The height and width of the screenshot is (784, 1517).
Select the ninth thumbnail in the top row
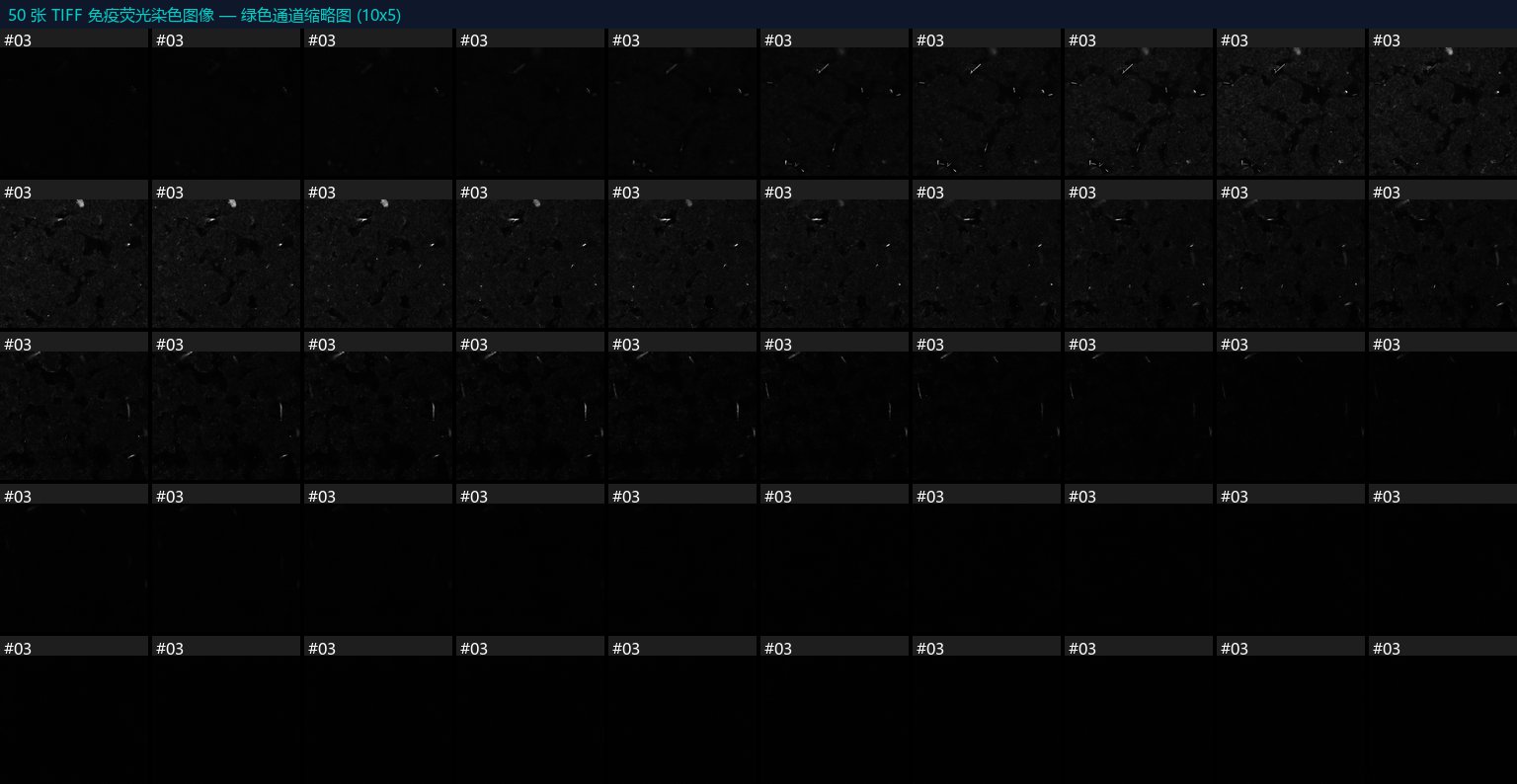1291,103
